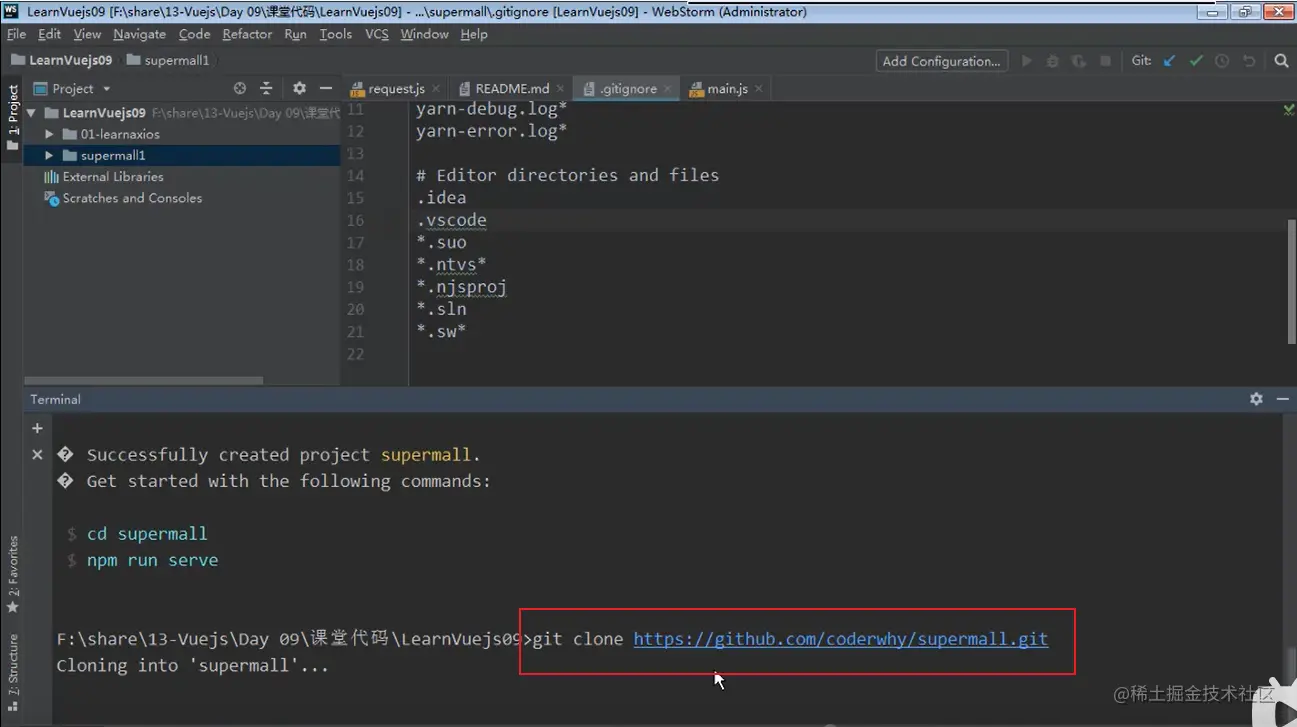Viewport: 1297px width, 727px height.
Task: Switch to the README.md tab
Action: 512,89
